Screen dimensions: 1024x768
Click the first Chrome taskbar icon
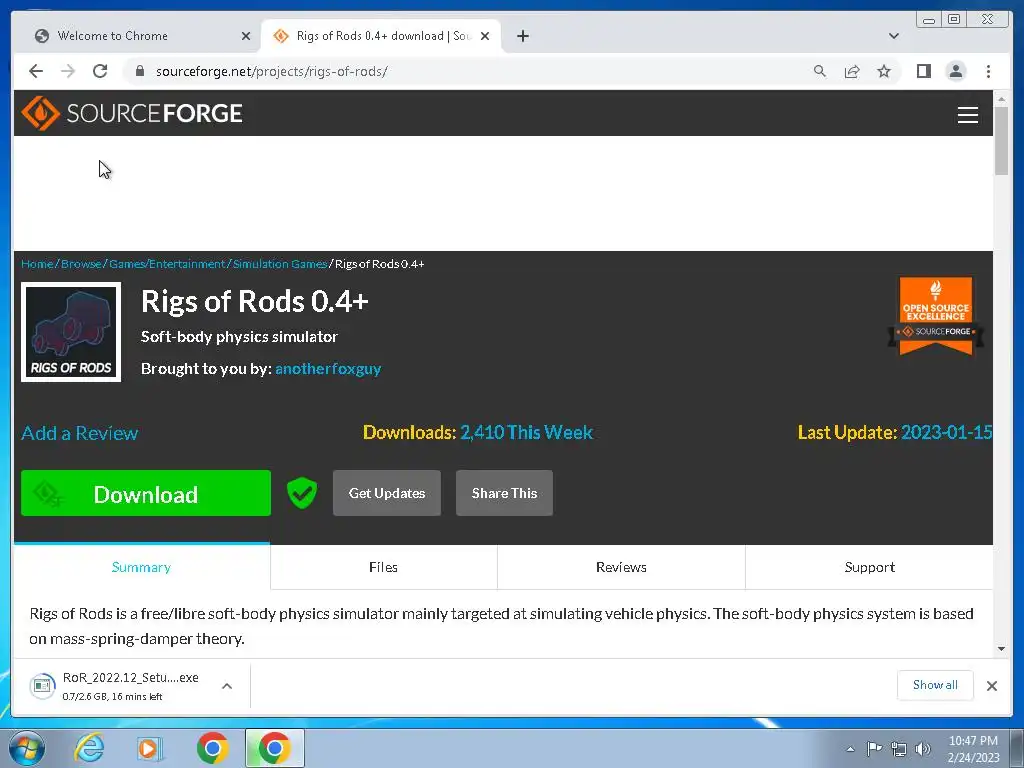pos(212,748)
